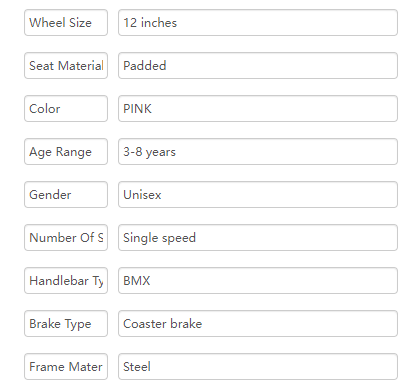Focus the Brake Type name field

(66, 324)
